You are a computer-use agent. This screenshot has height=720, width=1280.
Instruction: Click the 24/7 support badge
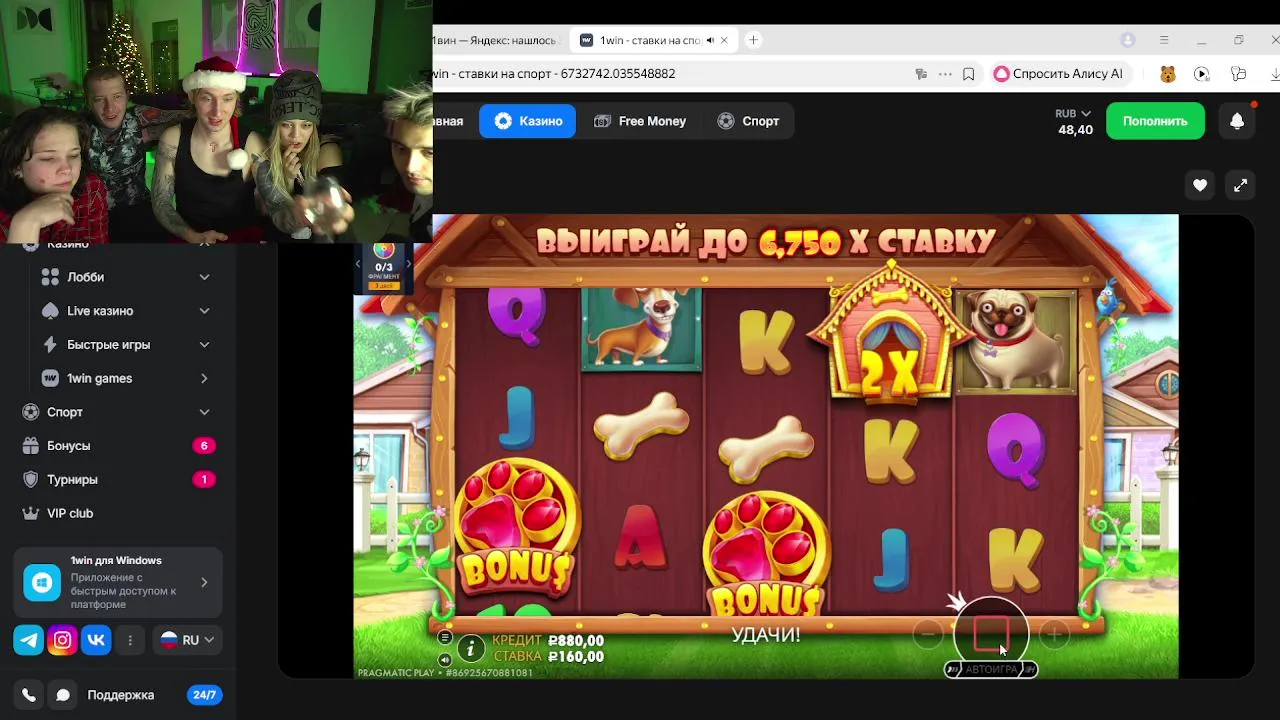coord(204,695)
